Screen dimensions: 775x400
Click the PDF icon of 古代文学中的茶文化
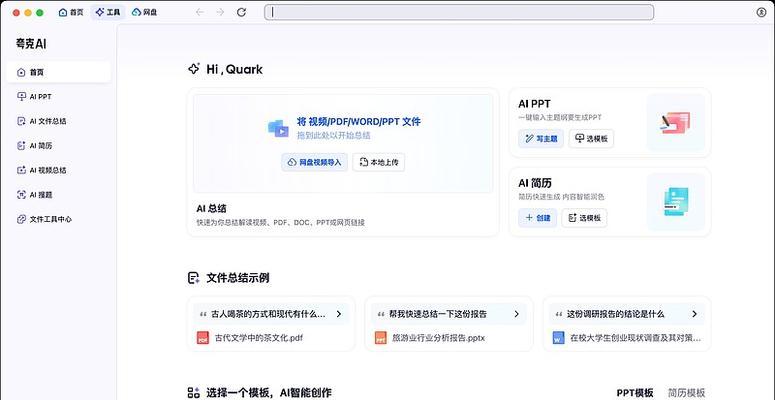pyautogui.click(x=203, y=339)
